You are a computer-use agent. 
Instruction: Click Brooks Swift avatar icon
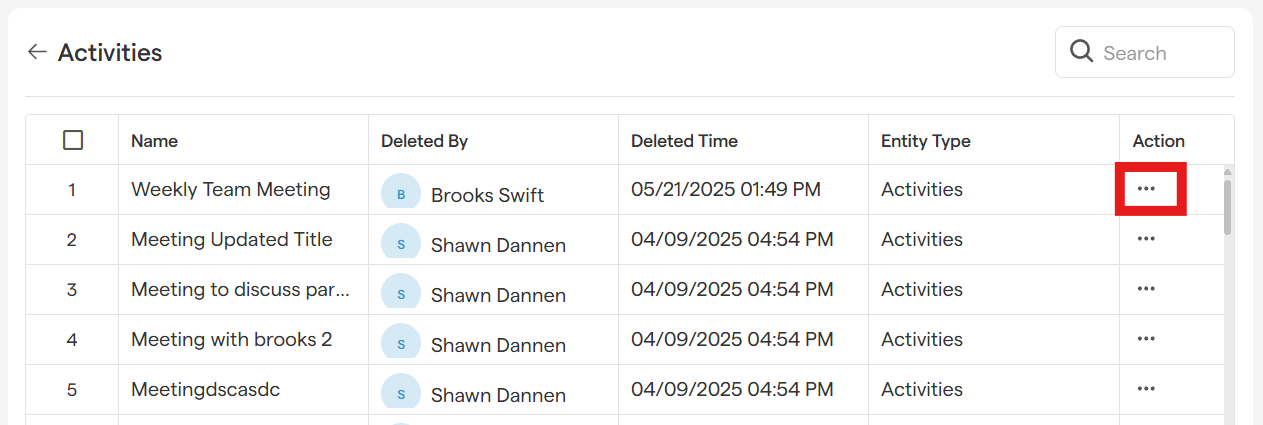[401, 193]
